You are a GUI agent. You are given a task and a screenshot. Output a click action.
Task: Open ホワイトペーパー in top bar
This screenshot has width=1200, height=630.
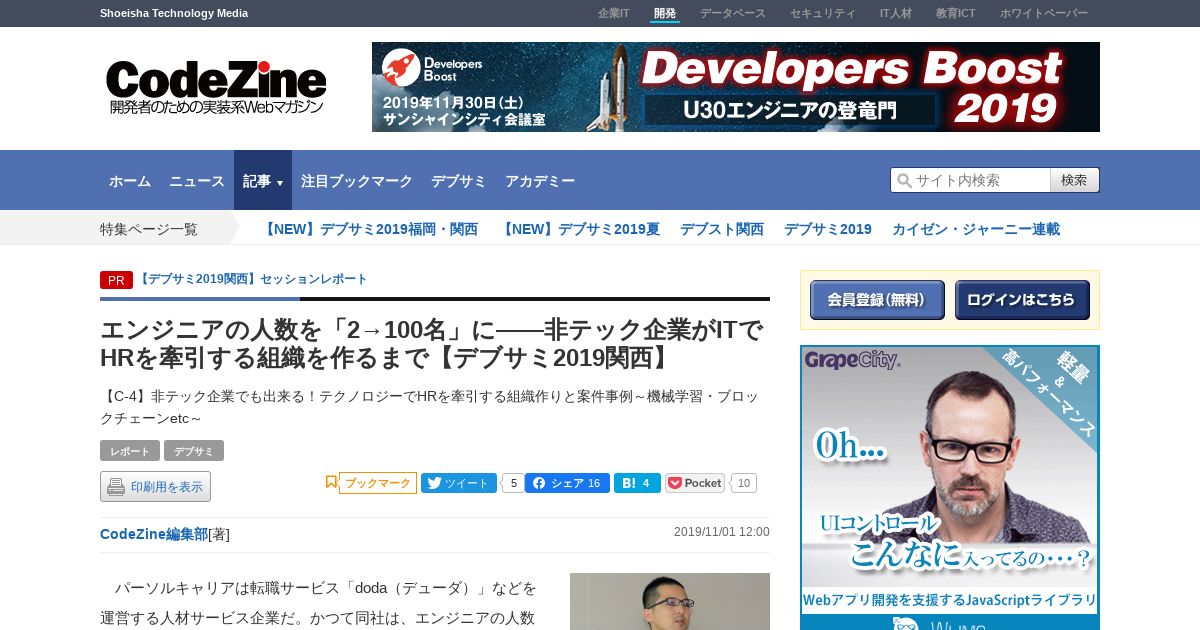(1044, 13)
